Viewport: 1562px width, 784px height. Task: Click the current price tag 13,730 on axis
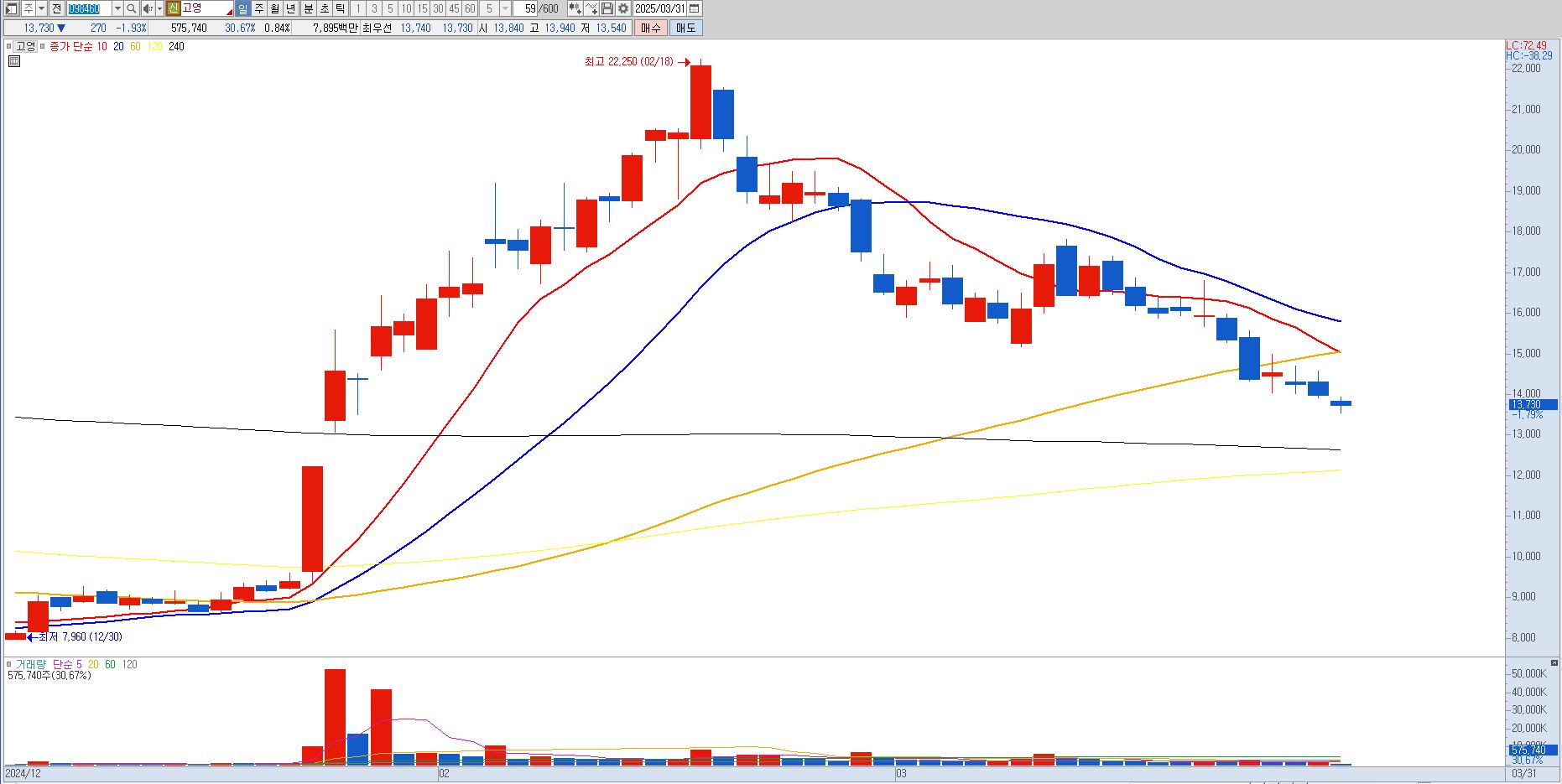click(1533, 404)
